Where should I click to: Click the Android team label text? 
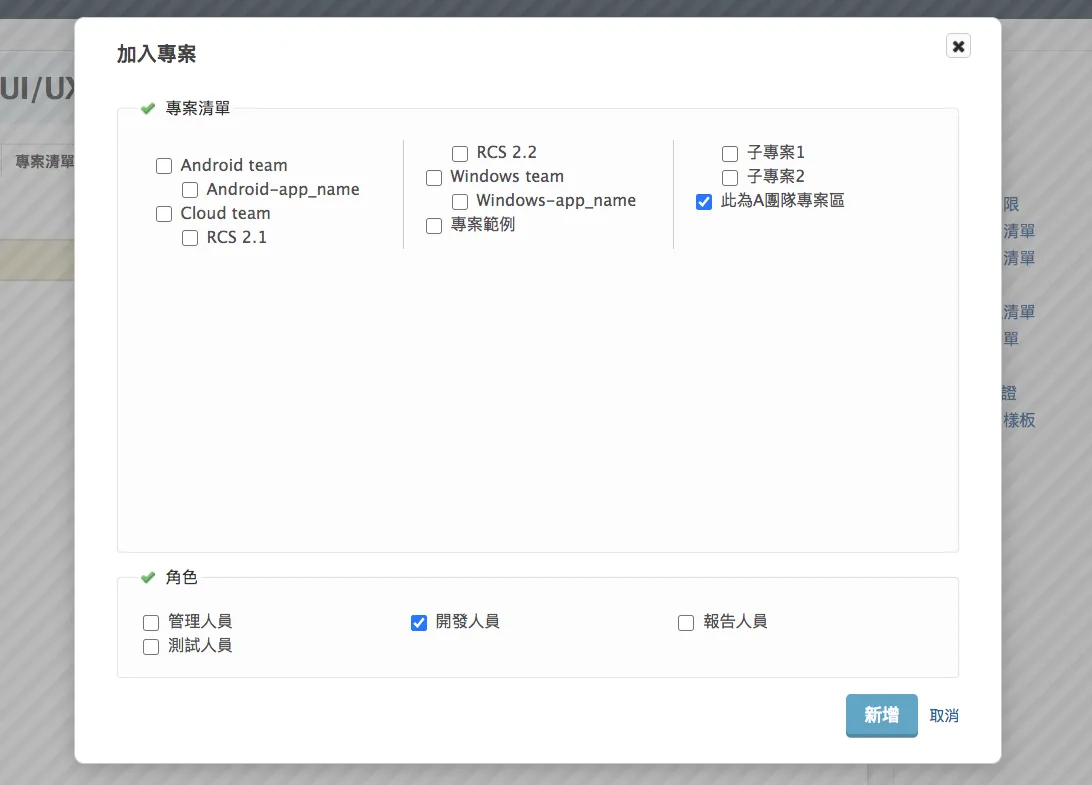click(x=234, y=165)
